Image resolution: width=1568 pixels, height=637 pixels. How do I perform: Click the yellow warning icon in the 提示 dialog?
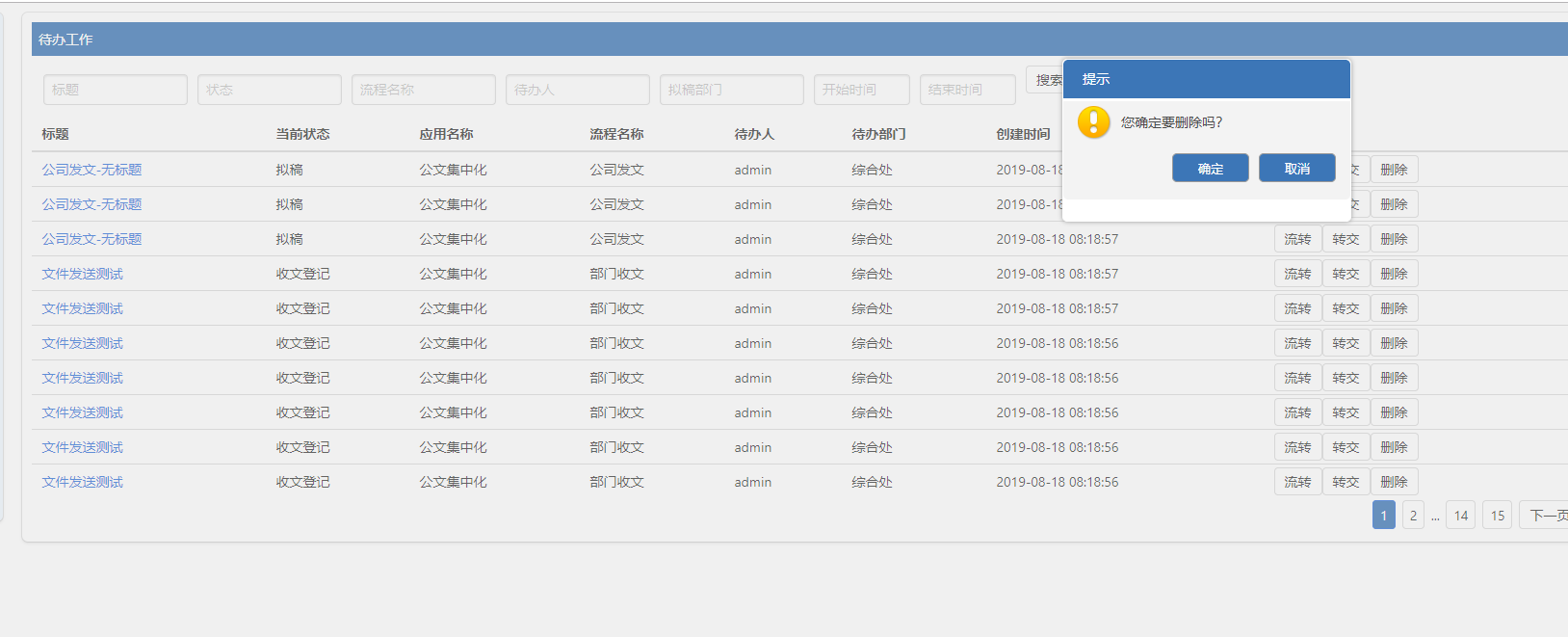tap(1093, 122)
